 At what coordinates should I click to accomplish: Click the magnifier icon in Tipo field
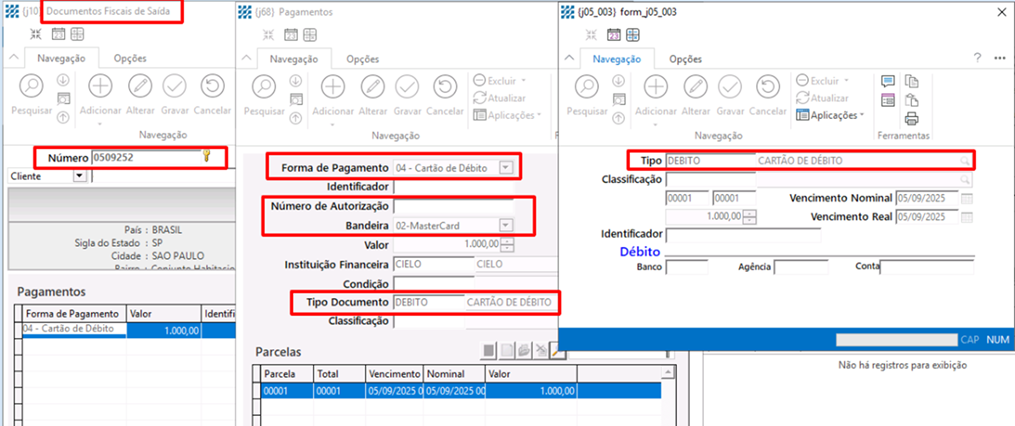[x=965, y=160]
